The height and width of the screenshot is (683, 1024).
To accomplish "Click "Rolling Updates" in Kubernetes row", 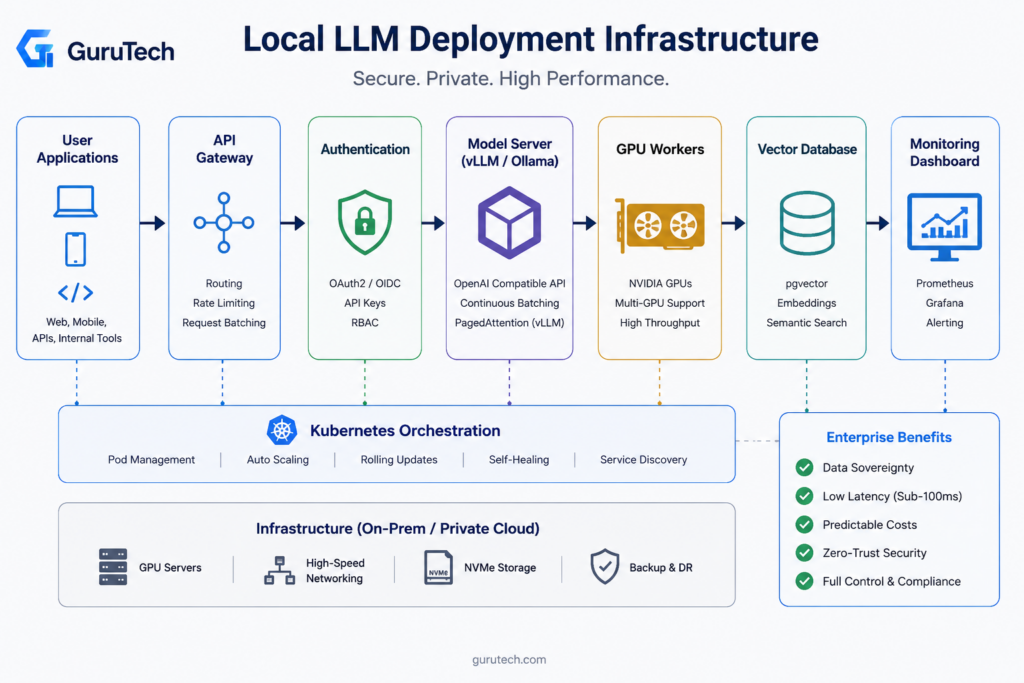I will [x=399, y=460].
